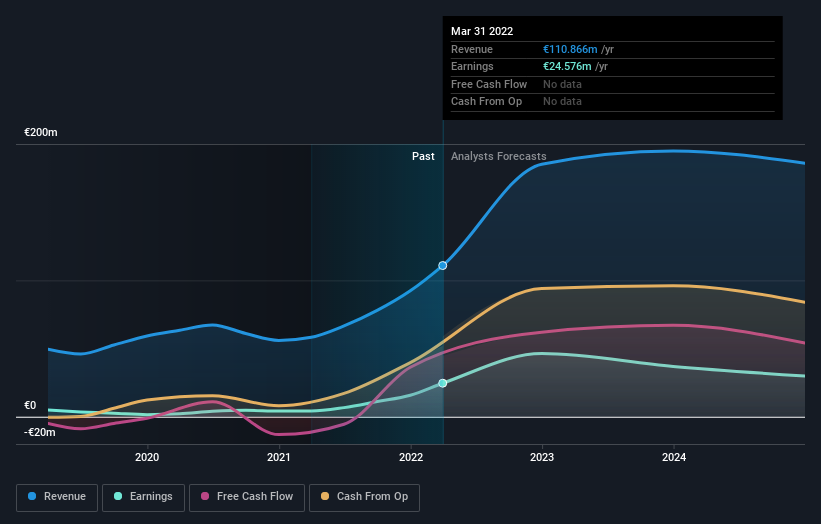Click the €24.576m earnings value
Viewport: 821px width, 524px height.
click(567, 66)
